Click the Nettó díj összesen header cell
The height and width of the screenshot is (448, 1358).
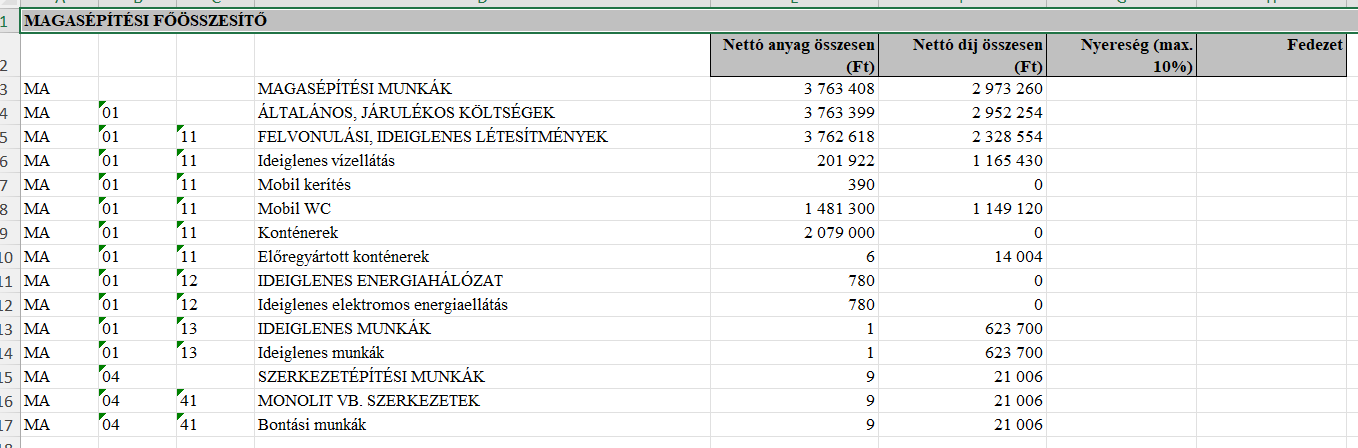(962, 56)
